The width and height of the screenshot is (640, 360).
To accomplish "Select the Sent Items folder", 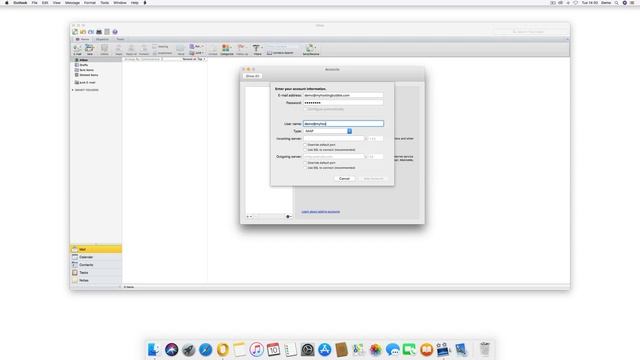I will point(96,70).
